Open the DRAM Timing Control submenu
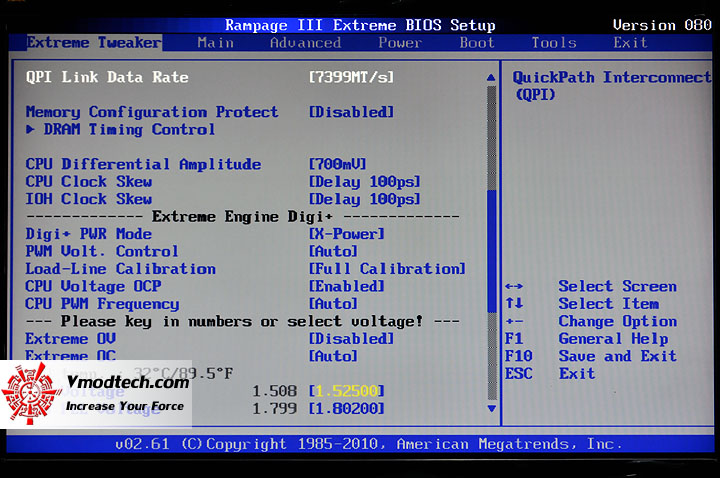 [x=129, y=129]
